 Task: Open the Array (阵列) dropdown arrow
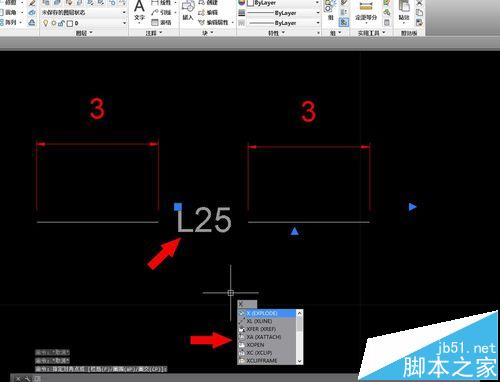22,23
